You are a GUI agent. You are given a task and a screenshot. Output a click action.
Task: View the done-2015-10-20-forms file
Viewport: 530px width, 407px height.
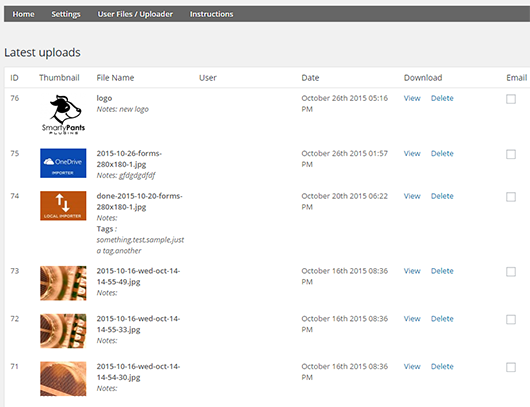pos(412,196)
